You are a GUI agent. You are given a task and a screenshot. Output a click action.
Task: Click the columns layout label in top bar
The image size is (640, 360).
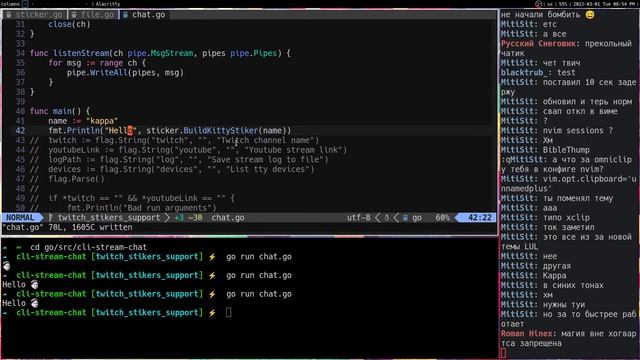tap(10, 4)
